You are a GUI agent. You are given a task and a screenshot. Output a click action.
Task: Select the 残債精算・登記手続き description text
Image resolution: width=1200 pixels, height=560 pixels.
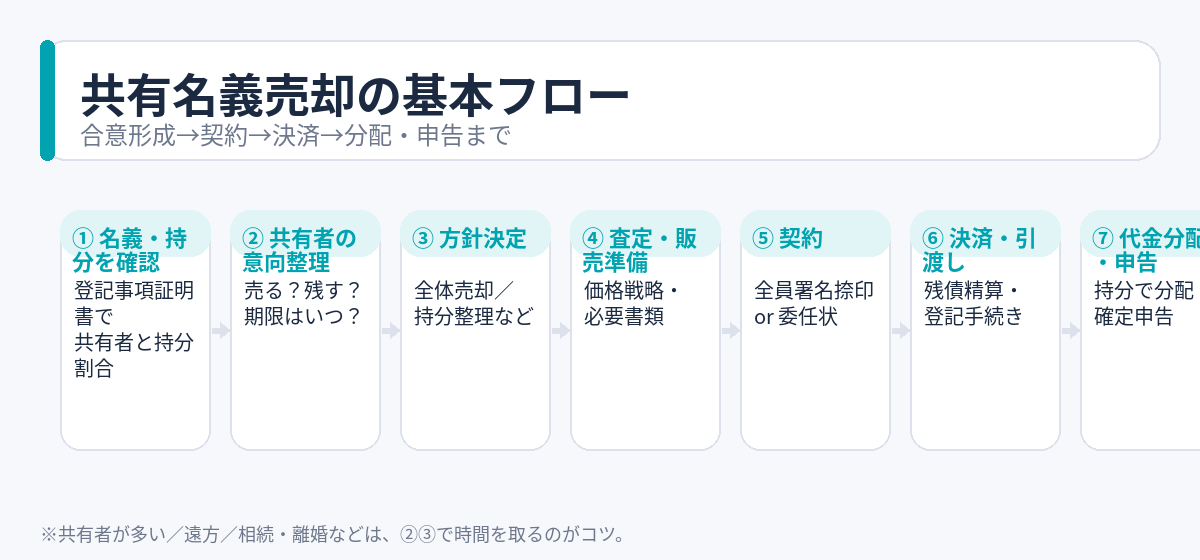[974, 304]
